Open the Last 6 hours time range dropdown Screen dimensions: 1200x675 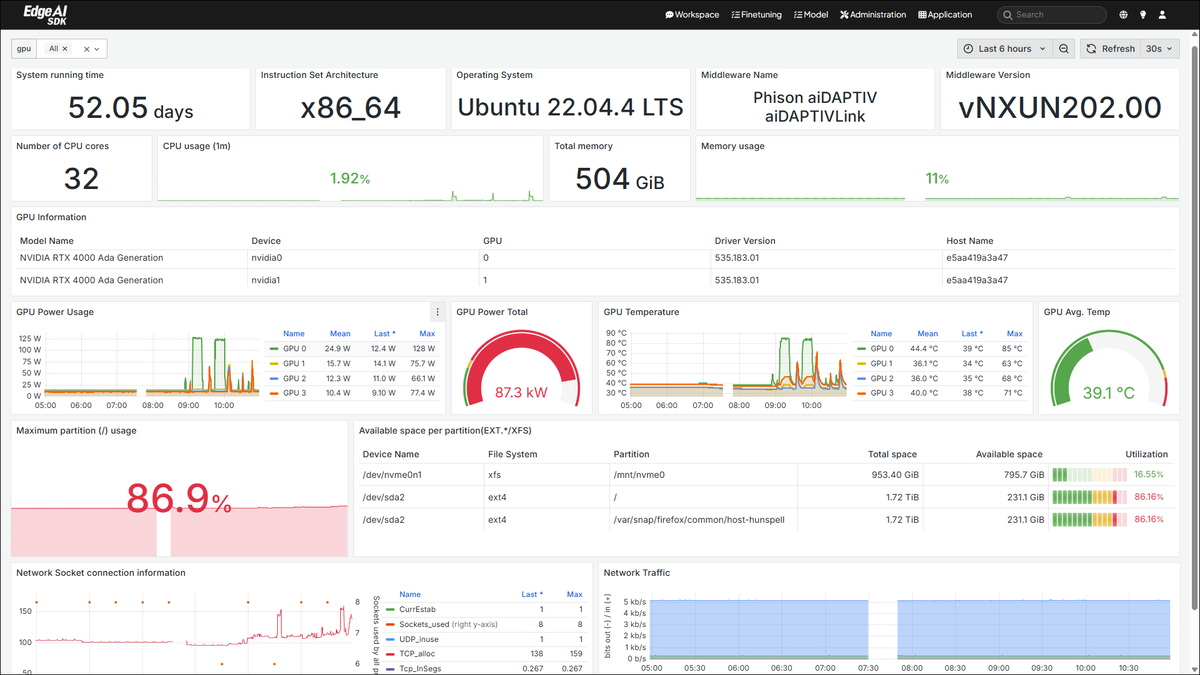pos(1005,48)
